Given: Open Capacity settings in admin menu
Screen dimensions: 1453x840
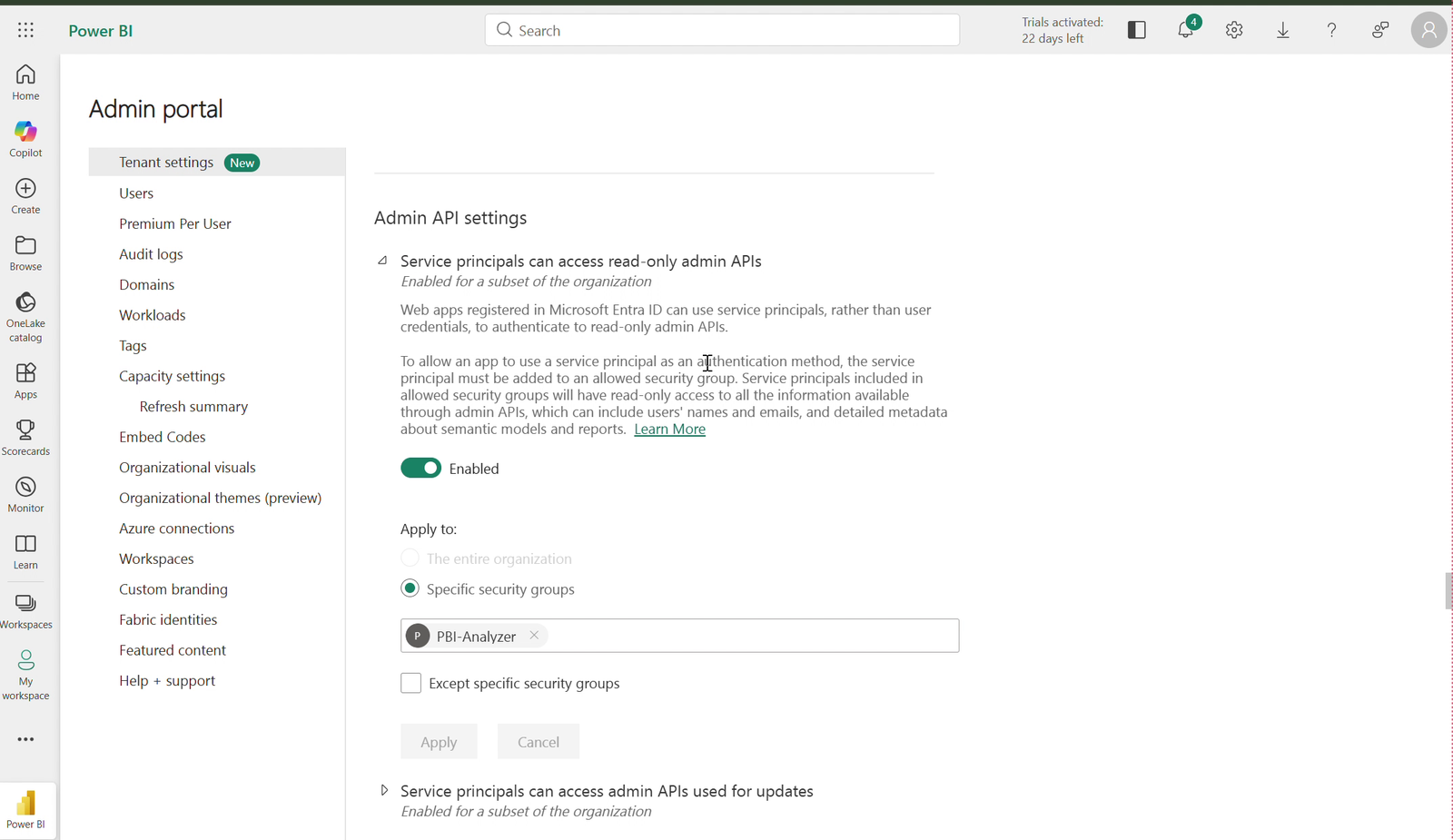Looking at the screenshot, I should pos(172,376).
